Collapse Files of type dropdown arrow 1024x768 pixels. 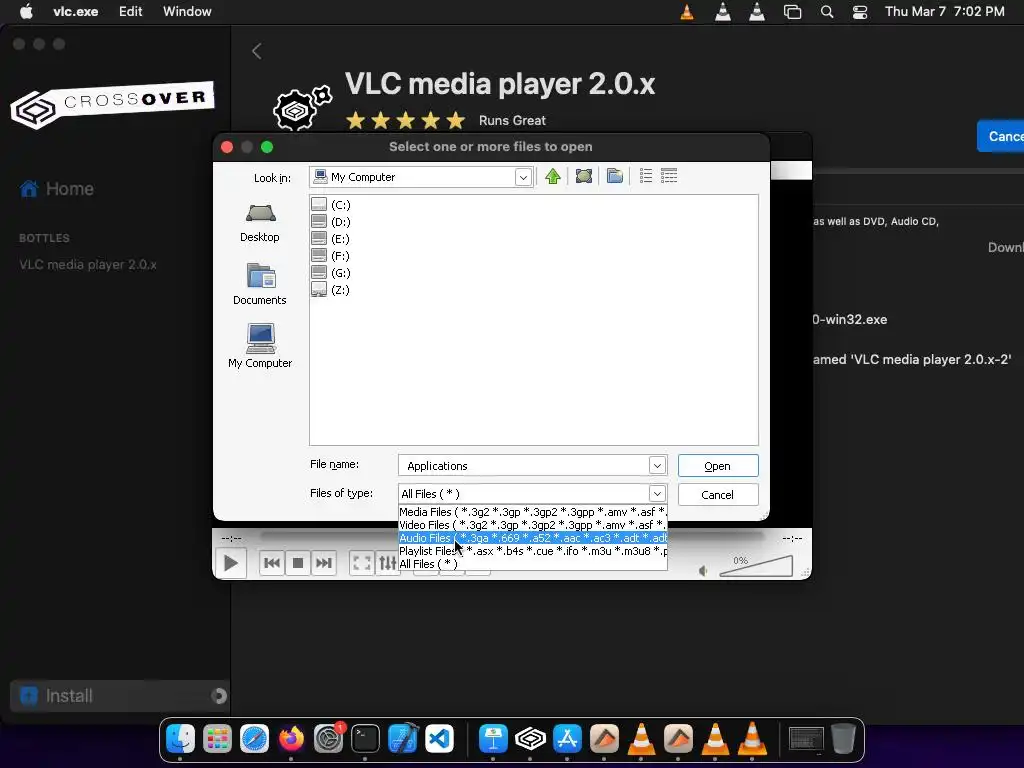click(657, 494)
